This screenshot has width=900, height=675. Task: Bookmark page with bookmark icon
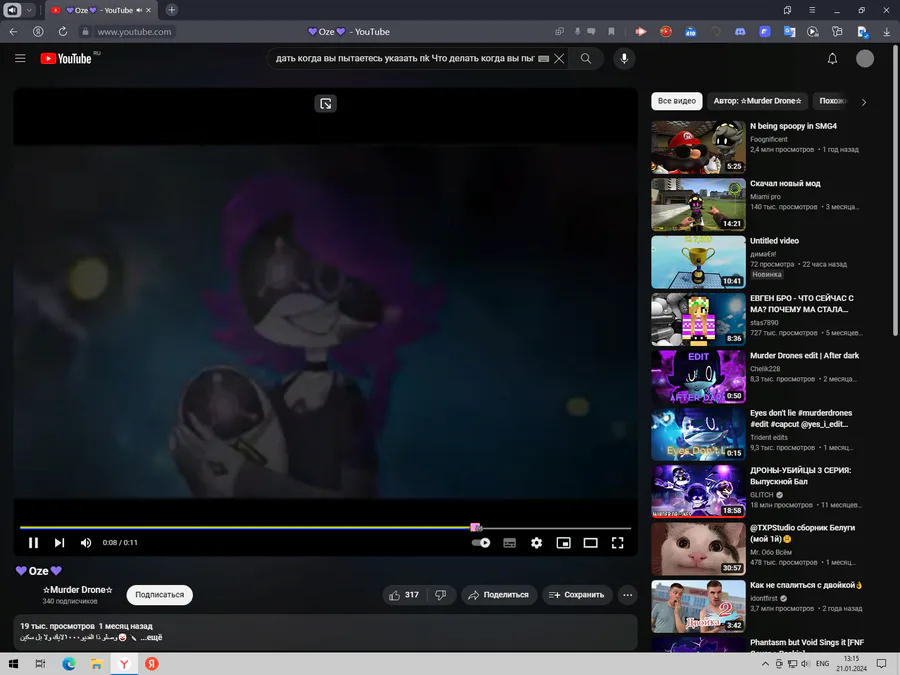pyautogui.click(x=611, y=32)
